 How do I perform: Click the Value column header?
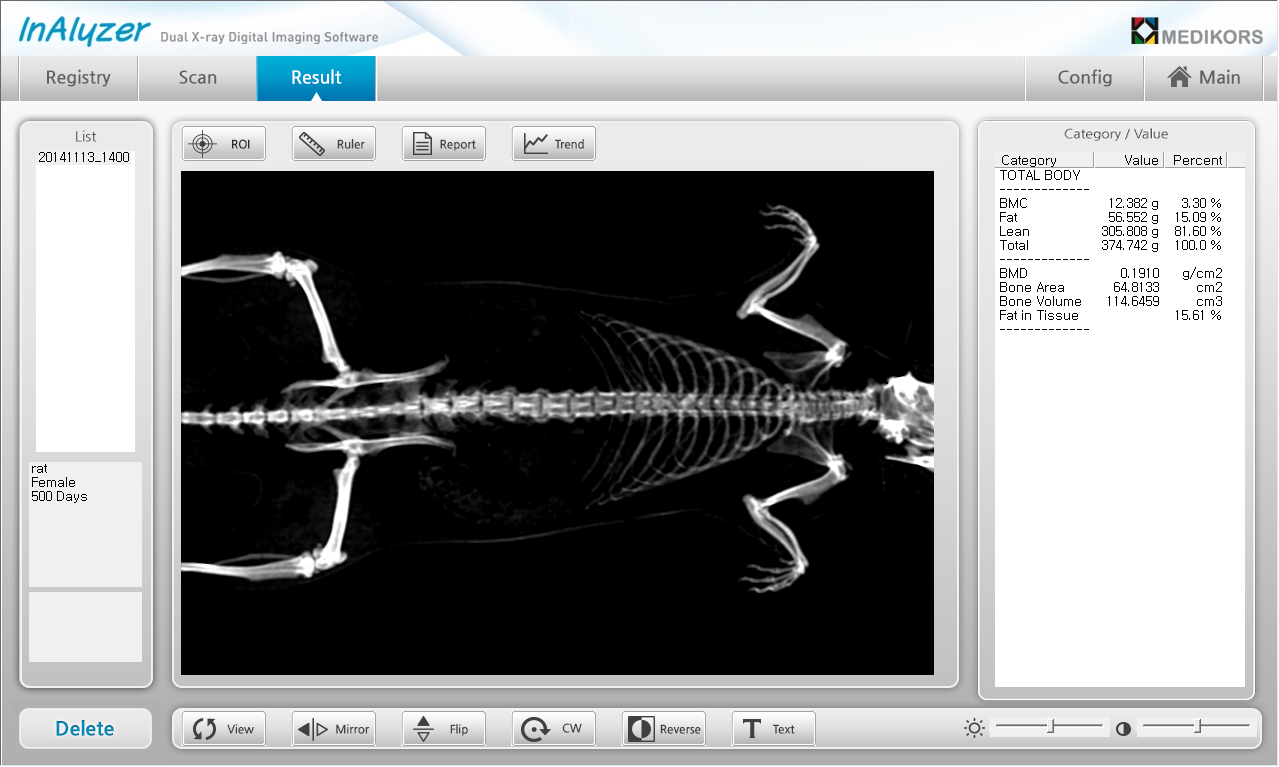pos(1130,160)
